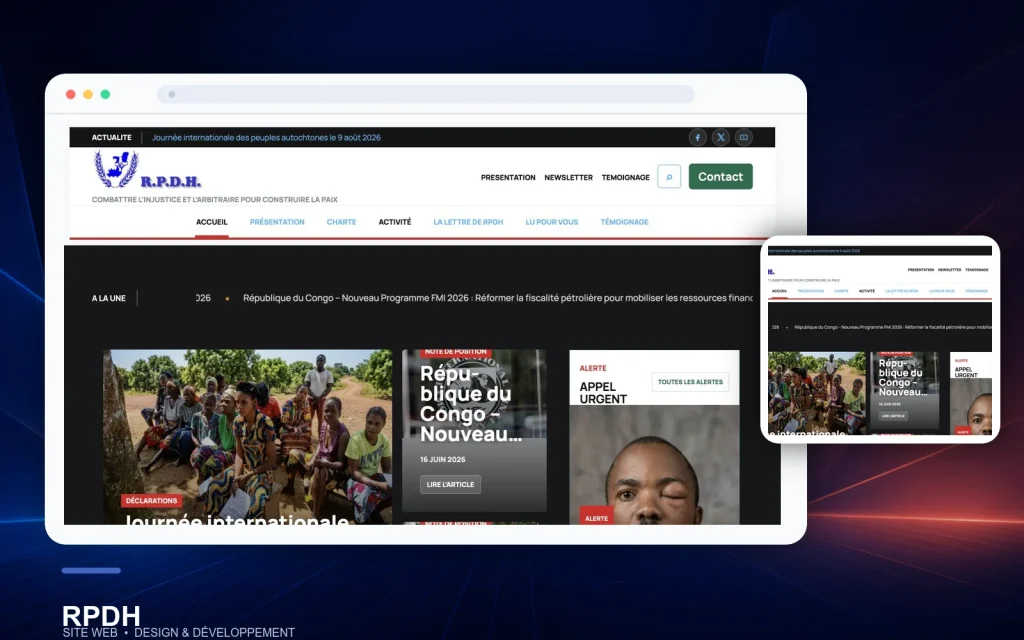
Task: Click the R.P.D.H. logo
Action: coord(148,170)
